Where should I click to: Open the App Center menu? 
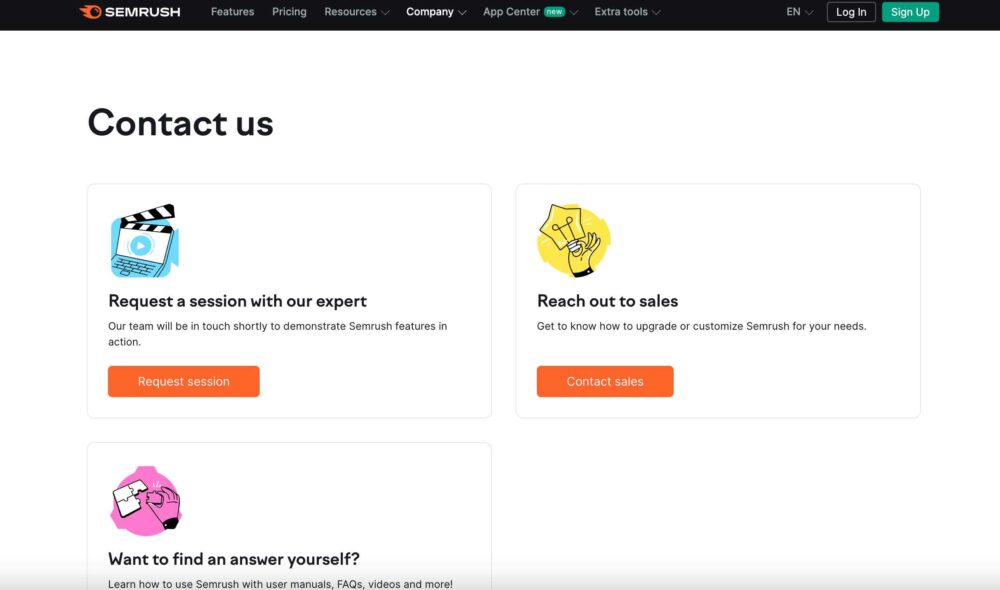(x=511, y=12)
